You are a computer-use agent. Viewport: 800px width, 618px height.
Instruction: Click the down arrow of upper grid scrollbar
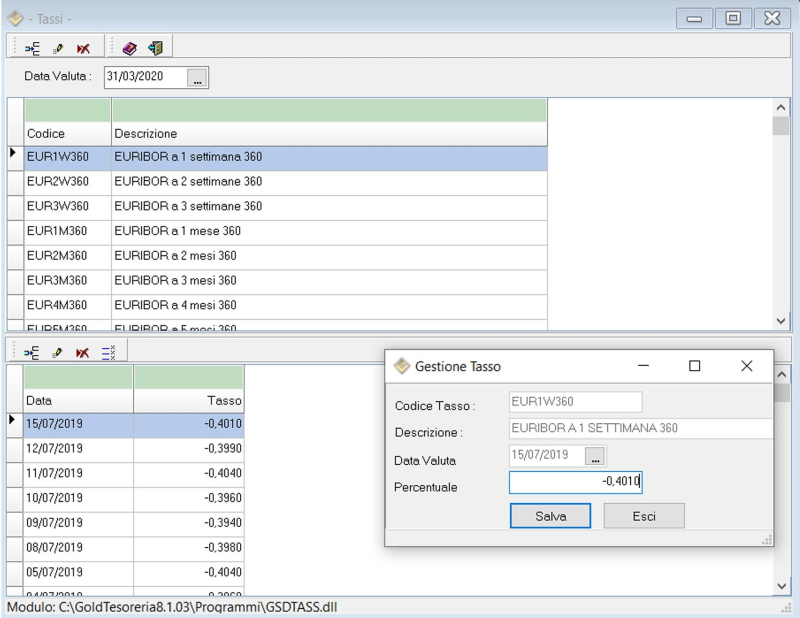[x=781, y=321]
